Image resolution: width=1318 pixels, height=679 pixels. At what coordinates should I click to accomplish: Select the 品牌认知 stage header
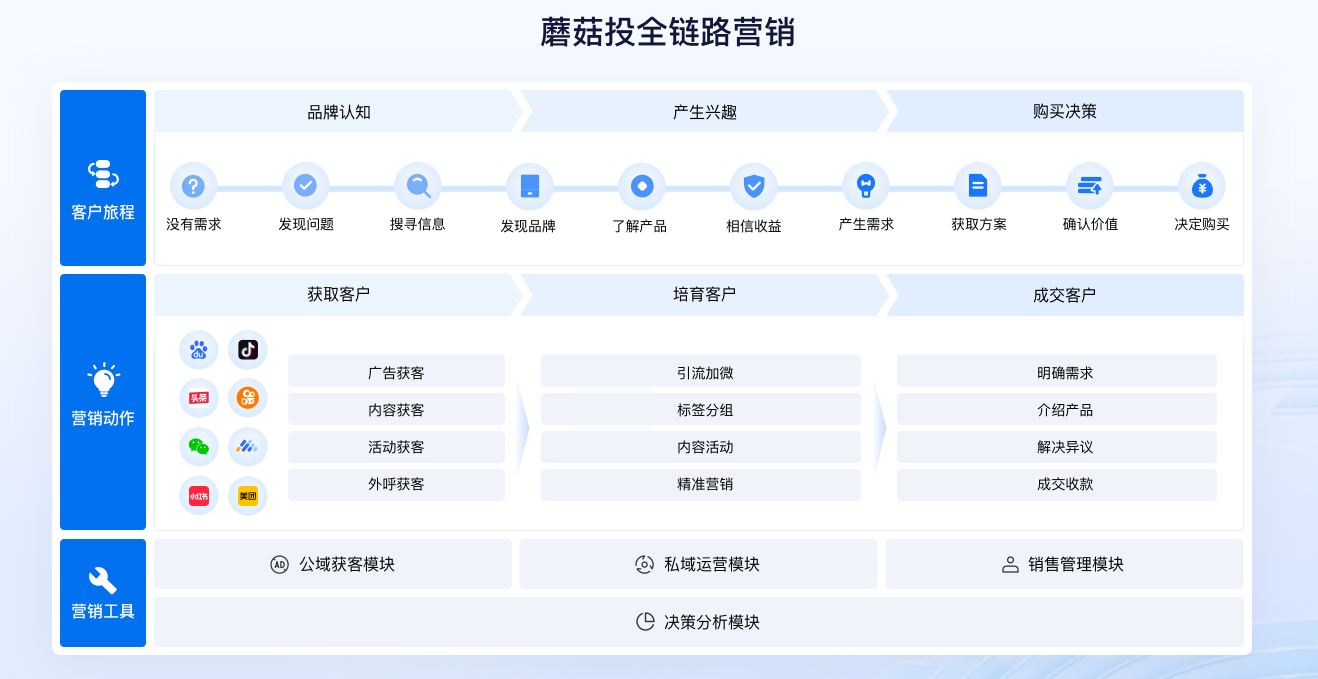click(x=339, y=111)
